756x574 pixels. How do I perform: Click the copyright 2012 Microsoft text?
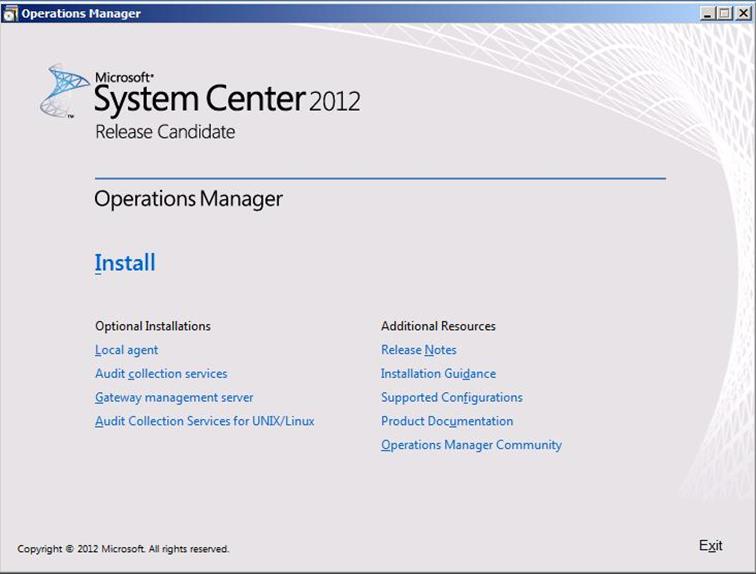point(123,549)
